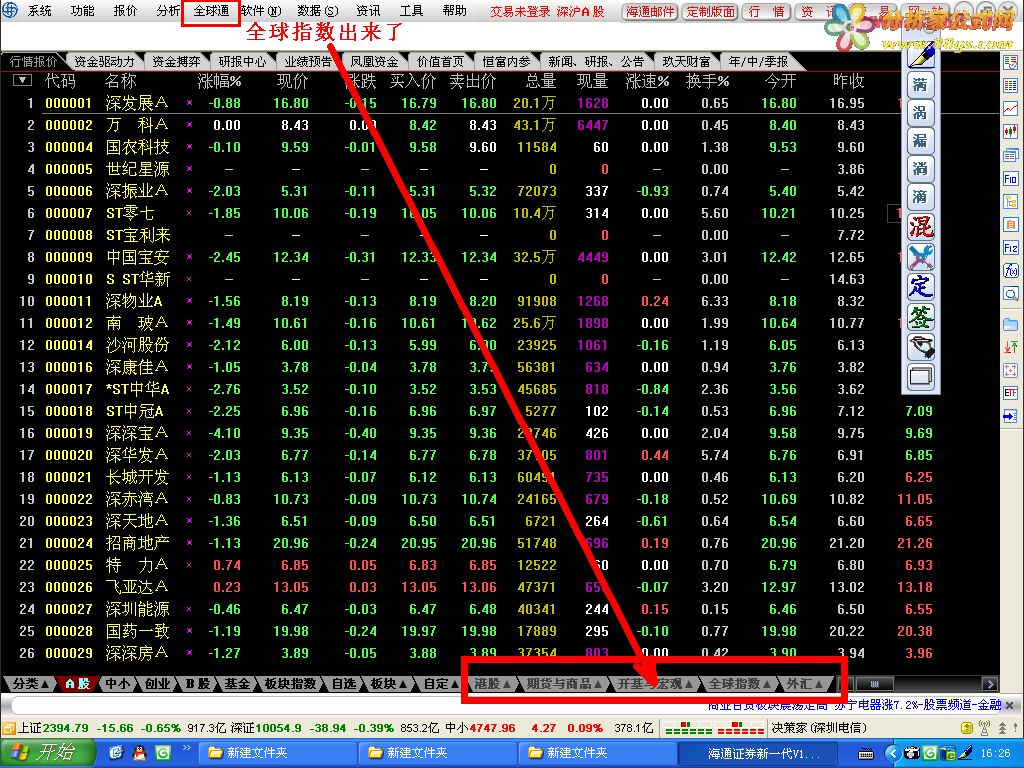Click the 滴 button in floating toolbar
This screenshot has width=1024, height=768.
[921, 197]
